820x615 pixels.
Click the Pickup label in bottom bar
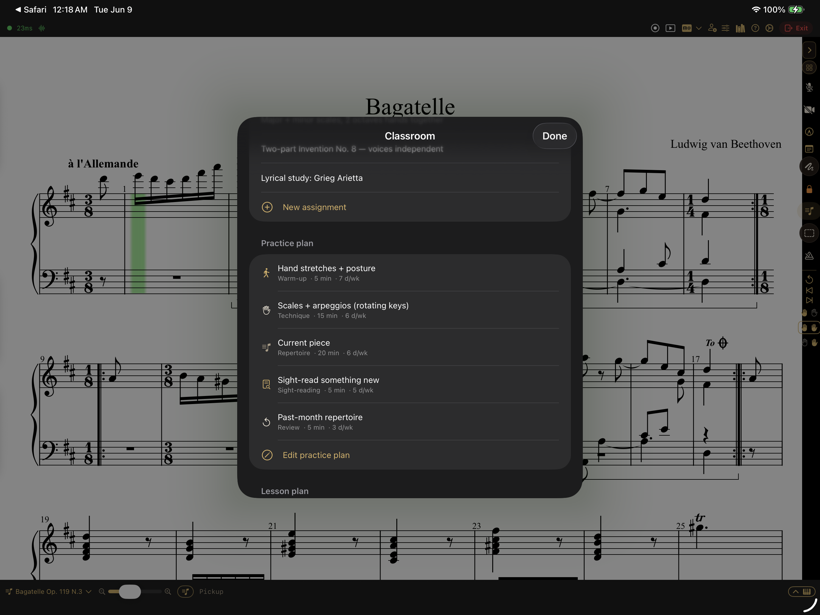[x=211, y=591]
